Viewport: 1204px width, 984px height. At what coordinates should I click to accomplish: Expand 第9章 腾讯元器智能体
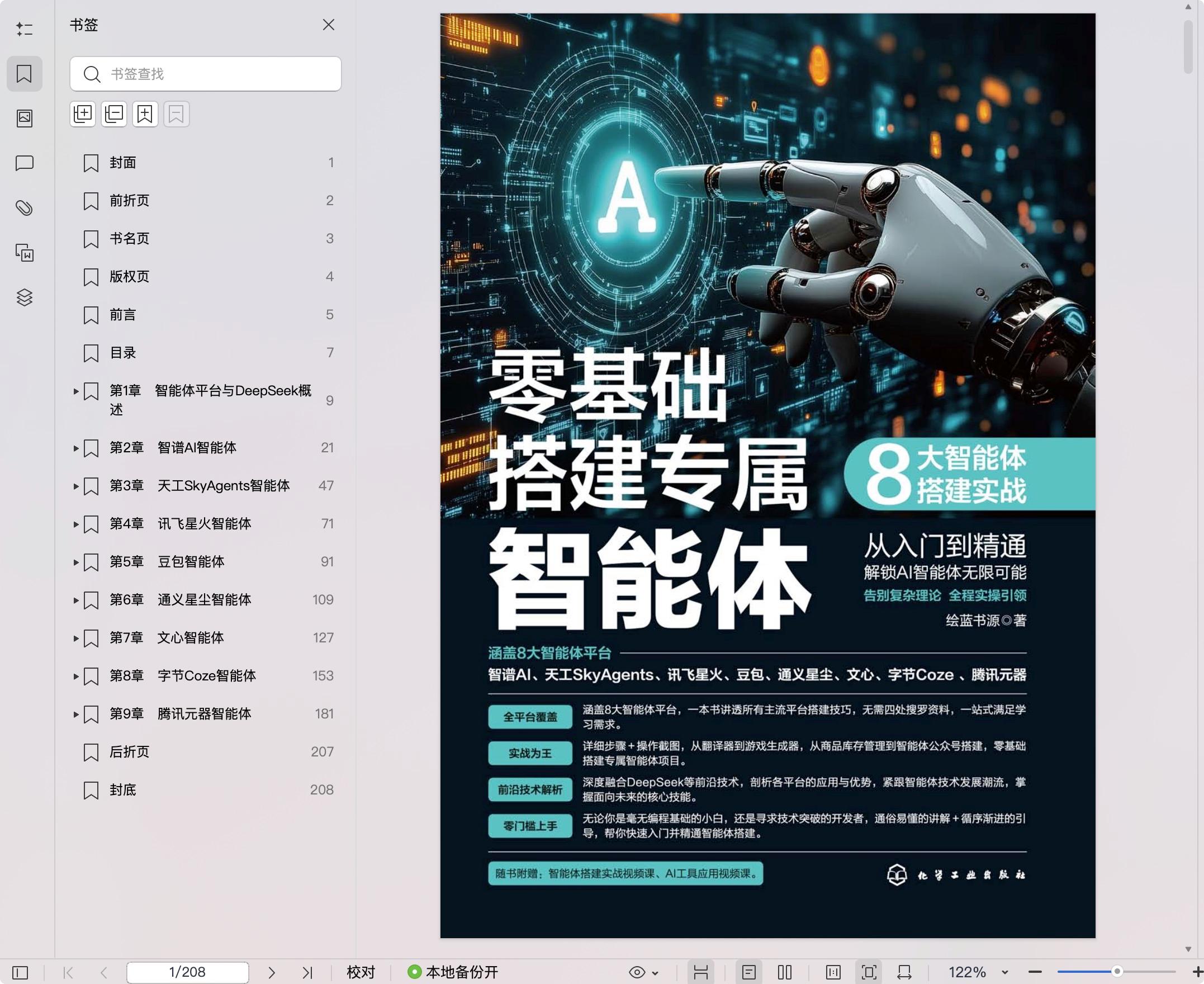tap(76, 714)
